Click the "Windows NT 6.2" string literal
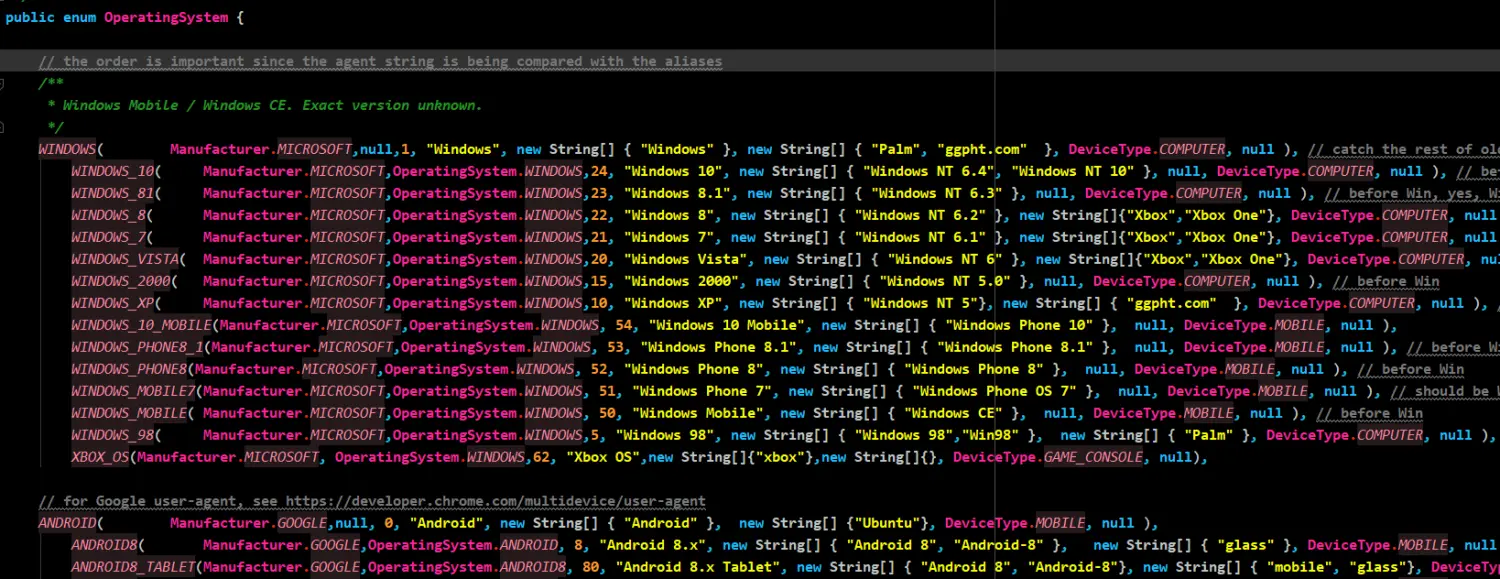Viewport: 1500px width, 579px height. [921, 215]
